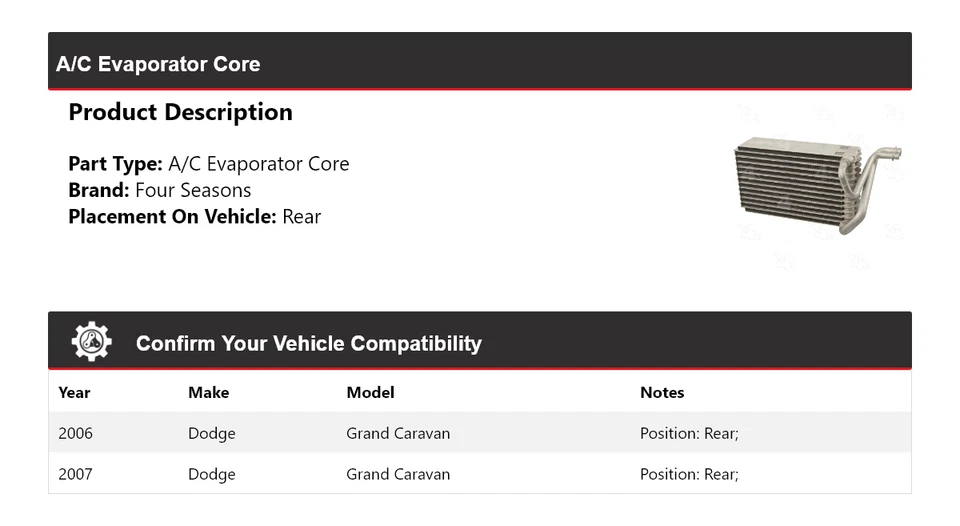Click the evaporator core product image
This screenshot has height=526, width=960.
click(817, 185)
